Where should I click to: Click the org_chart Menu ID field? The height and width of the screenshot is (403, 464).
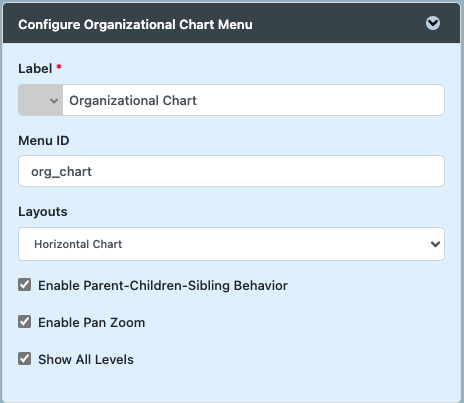pyautogui.click(x=231, y=171)
